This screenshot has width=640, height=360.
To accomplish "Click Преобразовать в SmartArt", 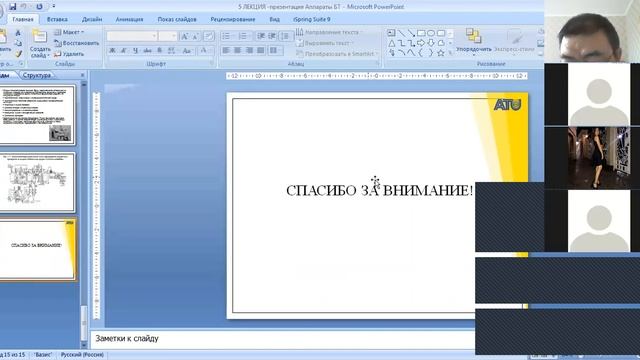I will tap(338, 53).
